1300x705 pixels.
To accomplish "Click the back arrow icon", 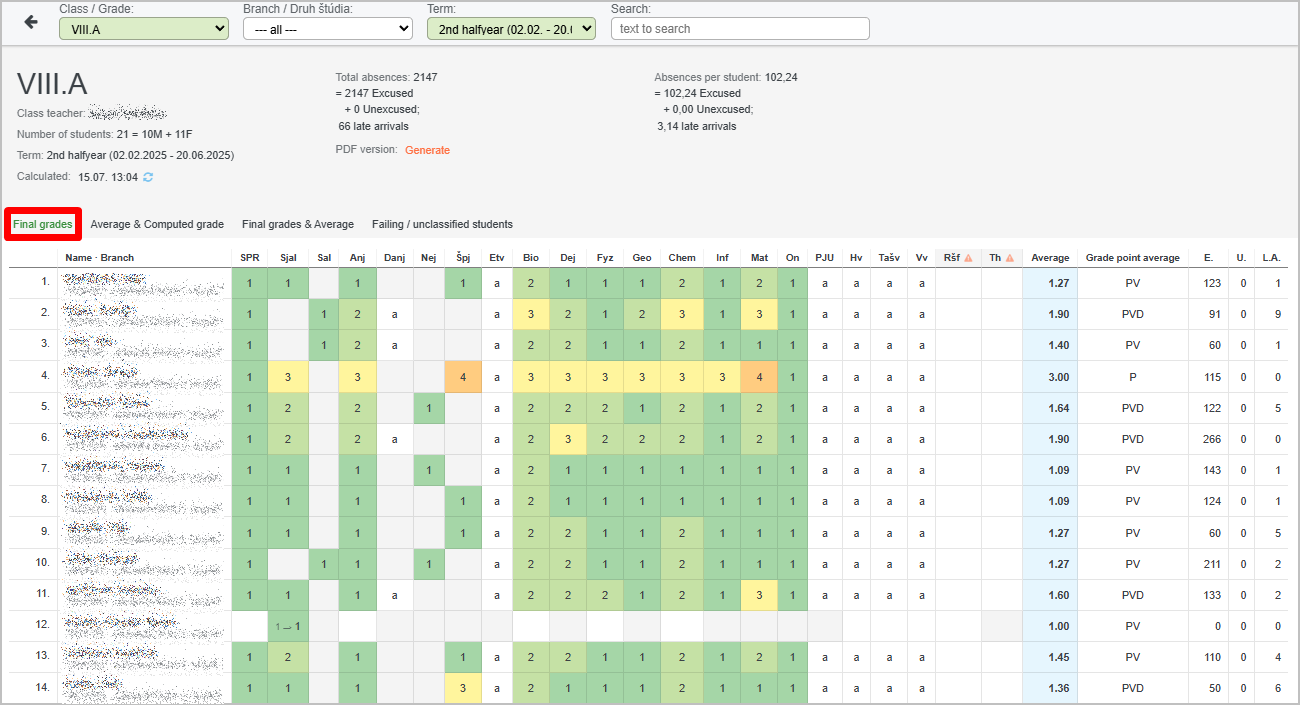I will (31, 22).
